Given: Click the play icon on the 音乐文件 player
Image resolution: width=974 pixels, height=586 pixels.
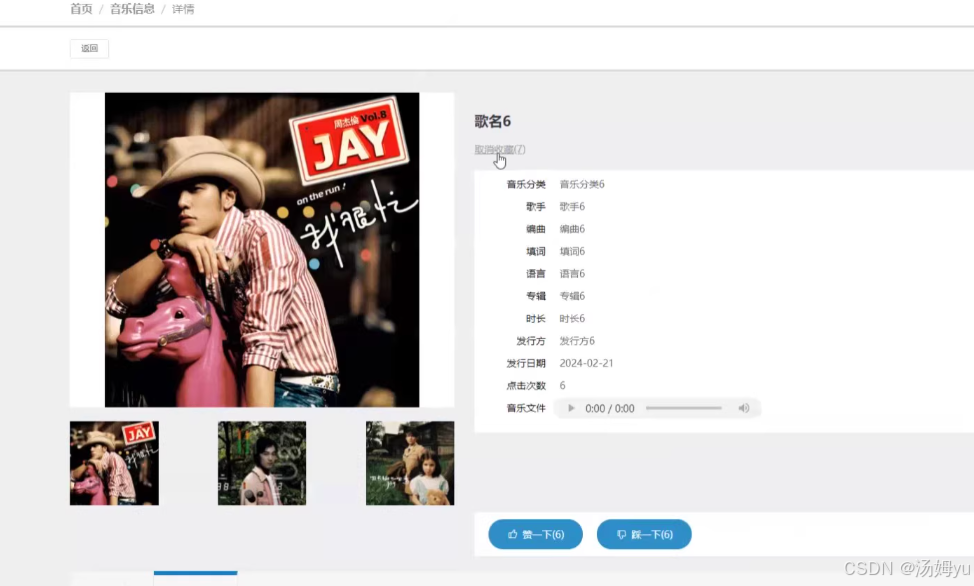Looking at the screenshot, I should pyautogui.click(x=570, y=408).
